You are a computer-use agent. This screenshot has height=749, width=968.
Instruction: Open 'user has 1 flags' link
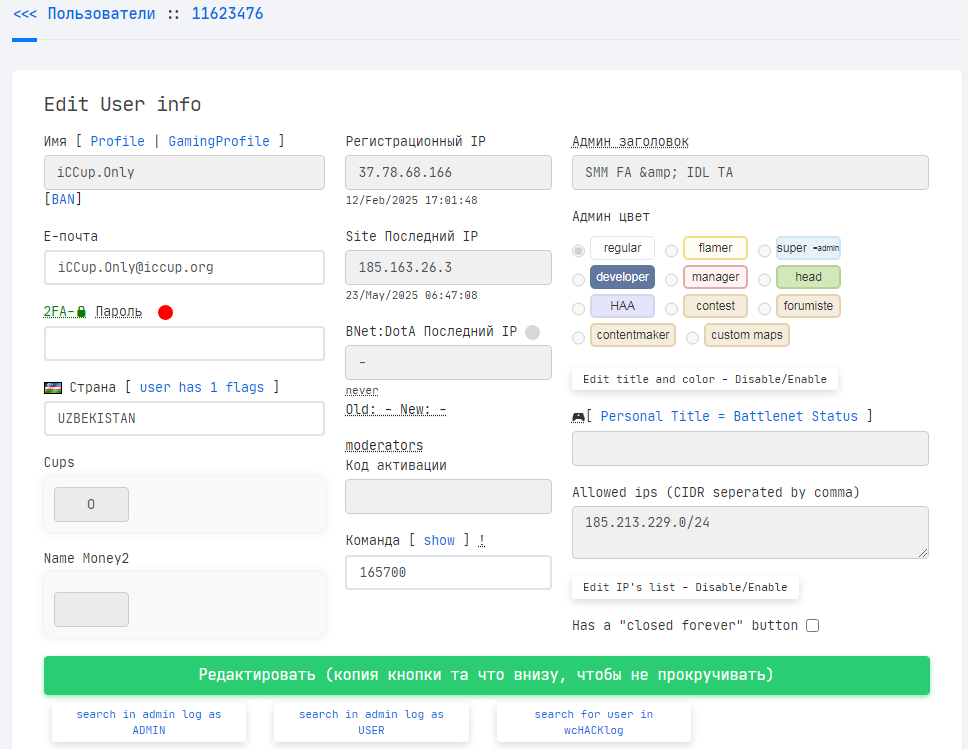pyautogui.click(x=202, y=387)
